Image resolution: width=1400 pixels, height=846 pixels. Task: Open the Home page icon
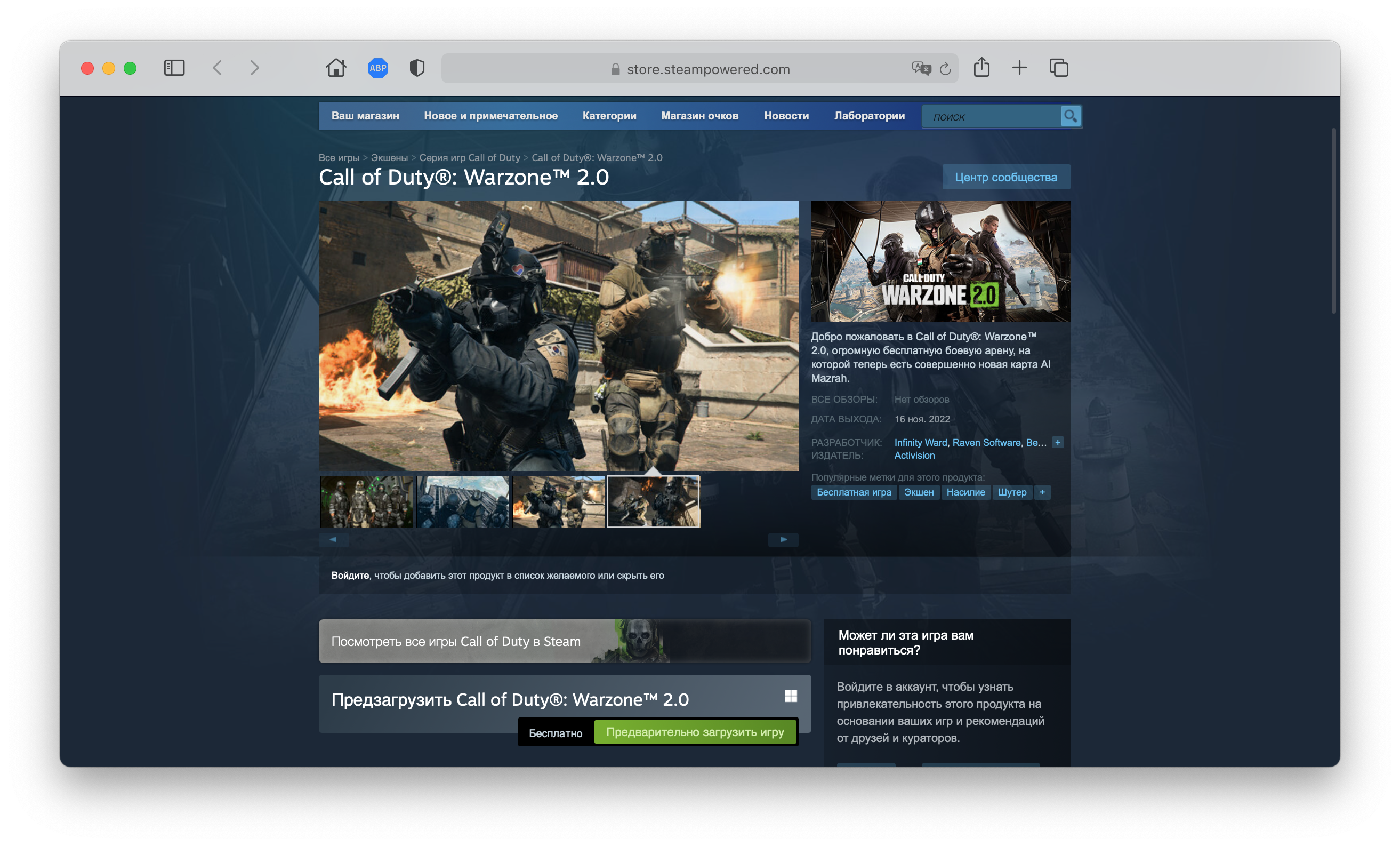336,68
